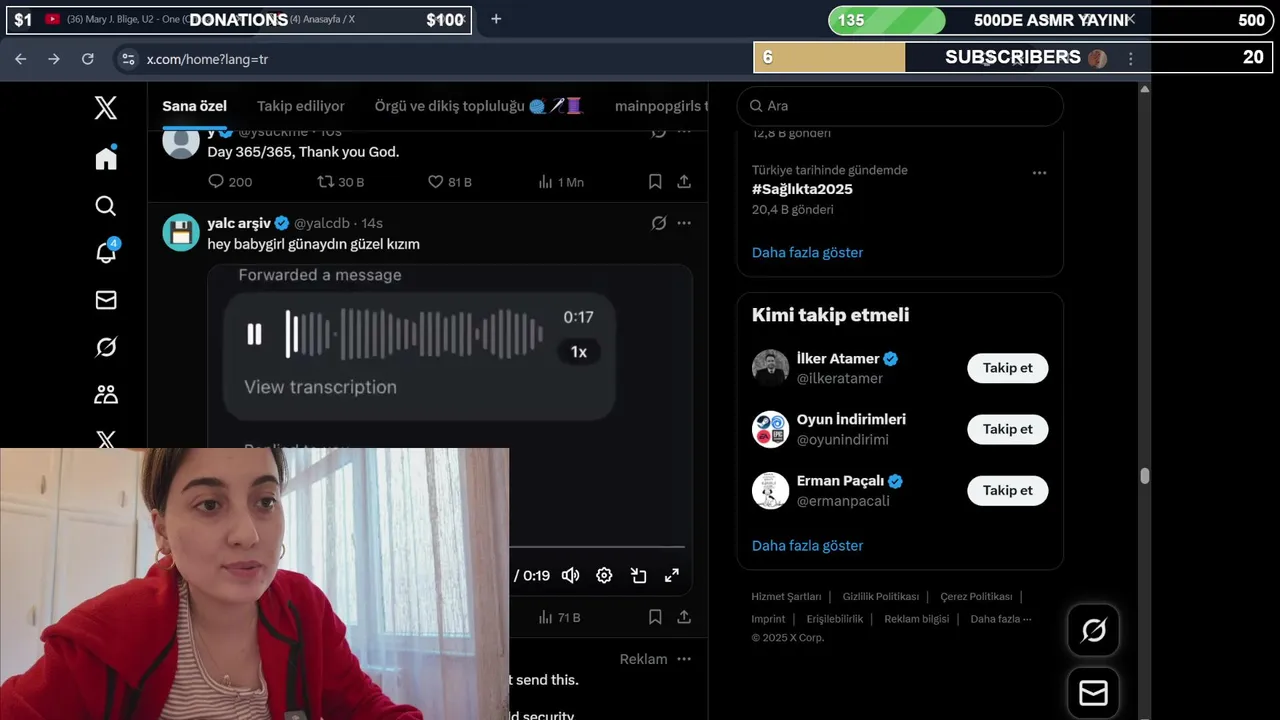Open the X logo home link

106,108
